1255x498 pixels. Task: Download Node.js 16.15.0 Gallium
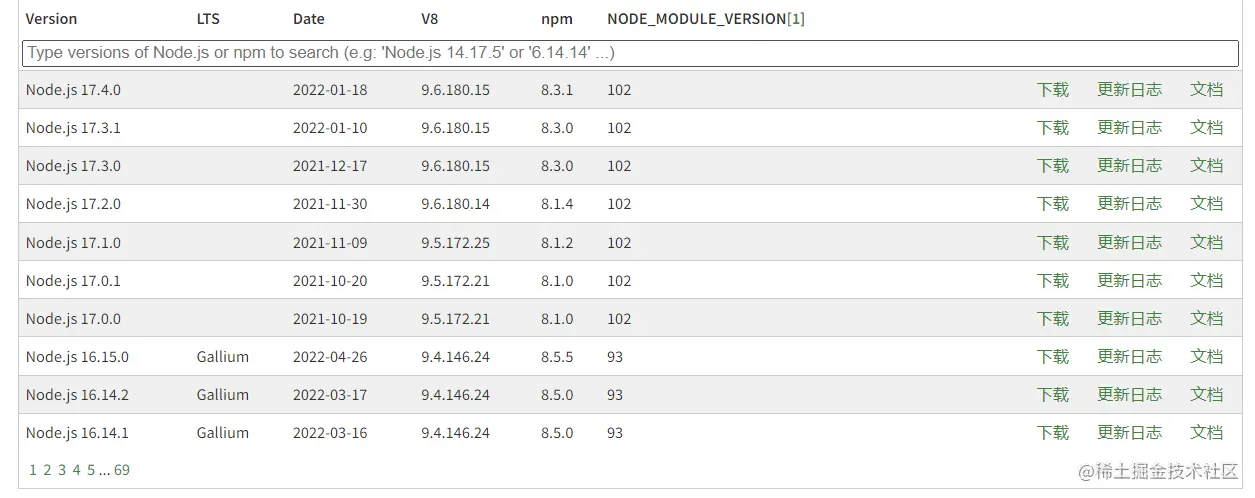(1053, 357)
